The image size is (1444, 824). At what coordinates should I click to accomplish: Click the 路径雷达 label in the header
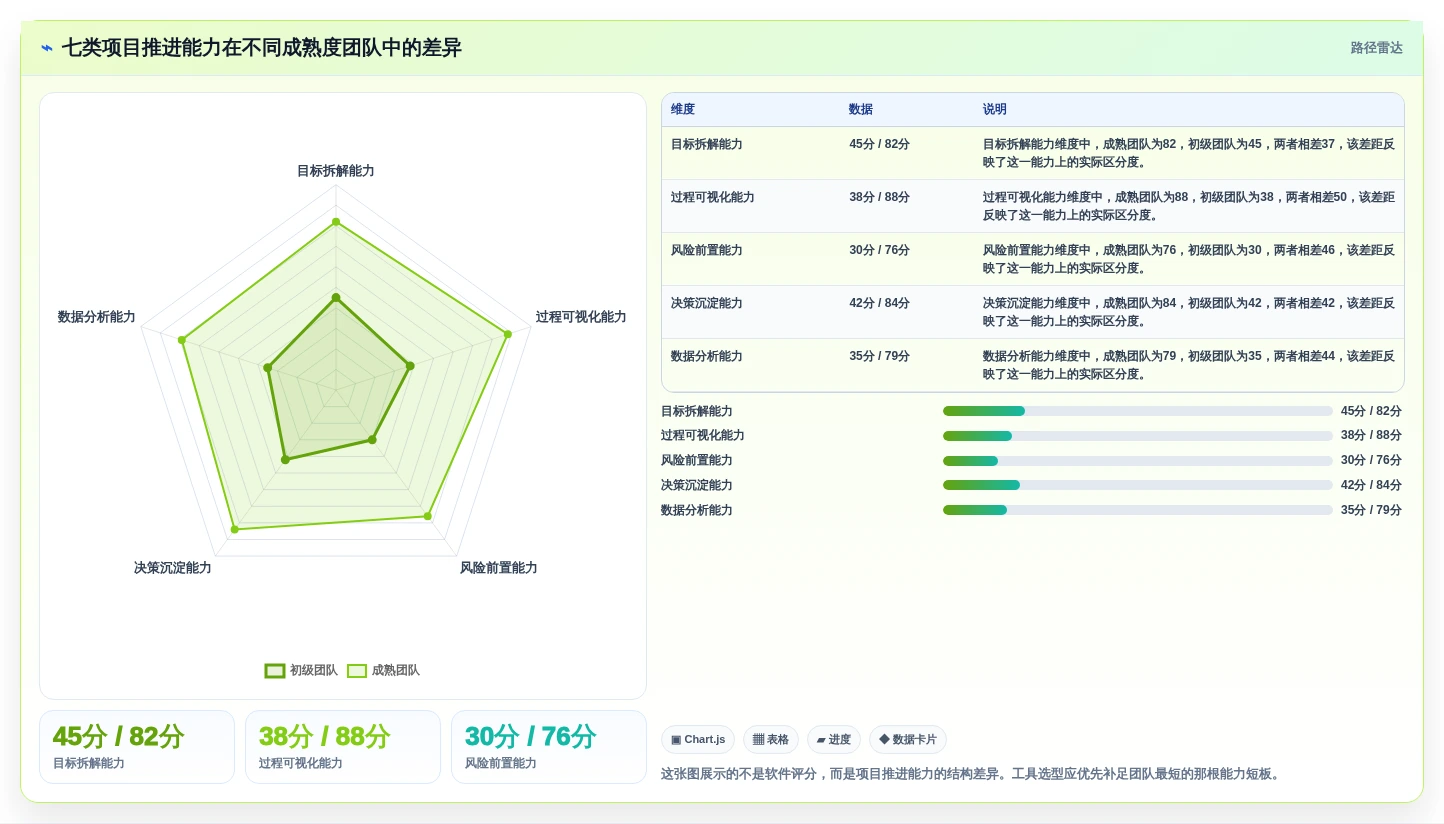(x=1376, y=48)
